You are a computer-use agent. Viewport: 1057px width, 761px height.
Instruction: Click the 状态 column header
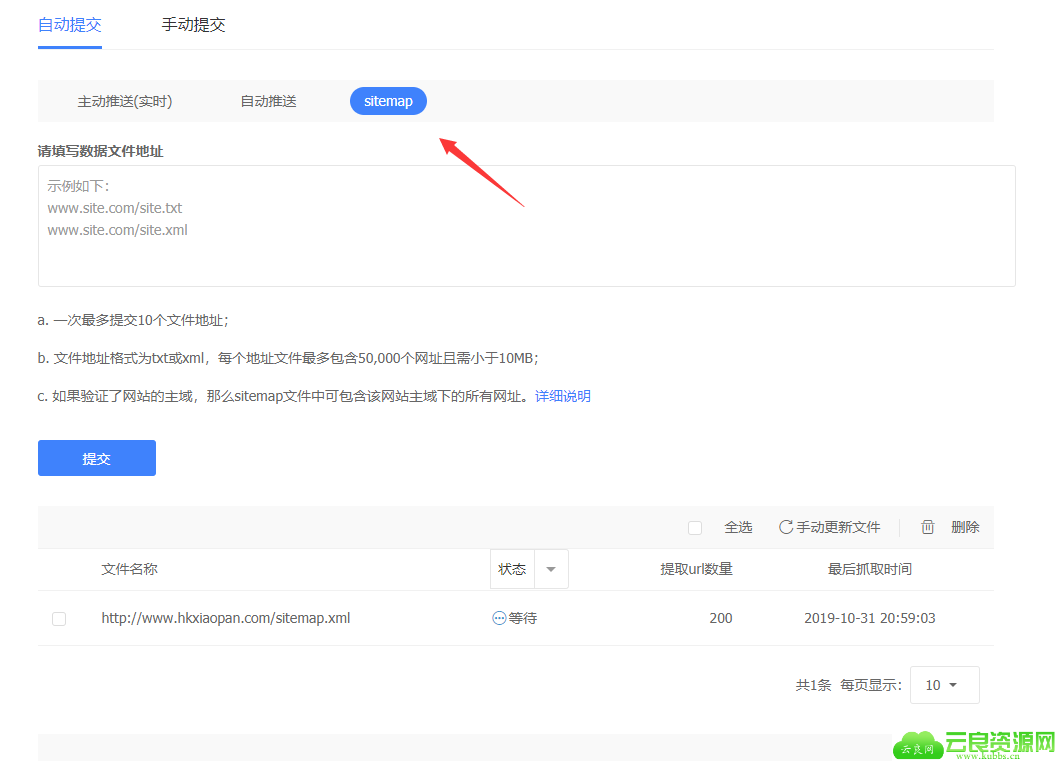click(x=512, y=570)
